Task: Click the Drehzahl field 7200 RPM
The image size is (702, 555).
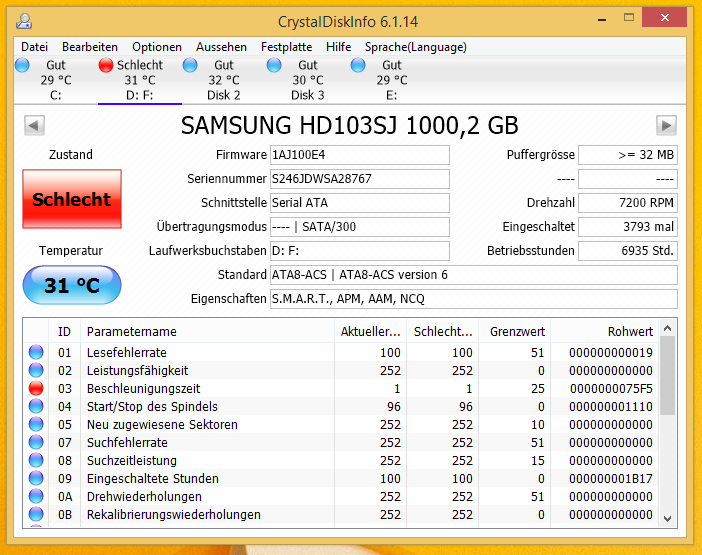Action: coord(628,203)
